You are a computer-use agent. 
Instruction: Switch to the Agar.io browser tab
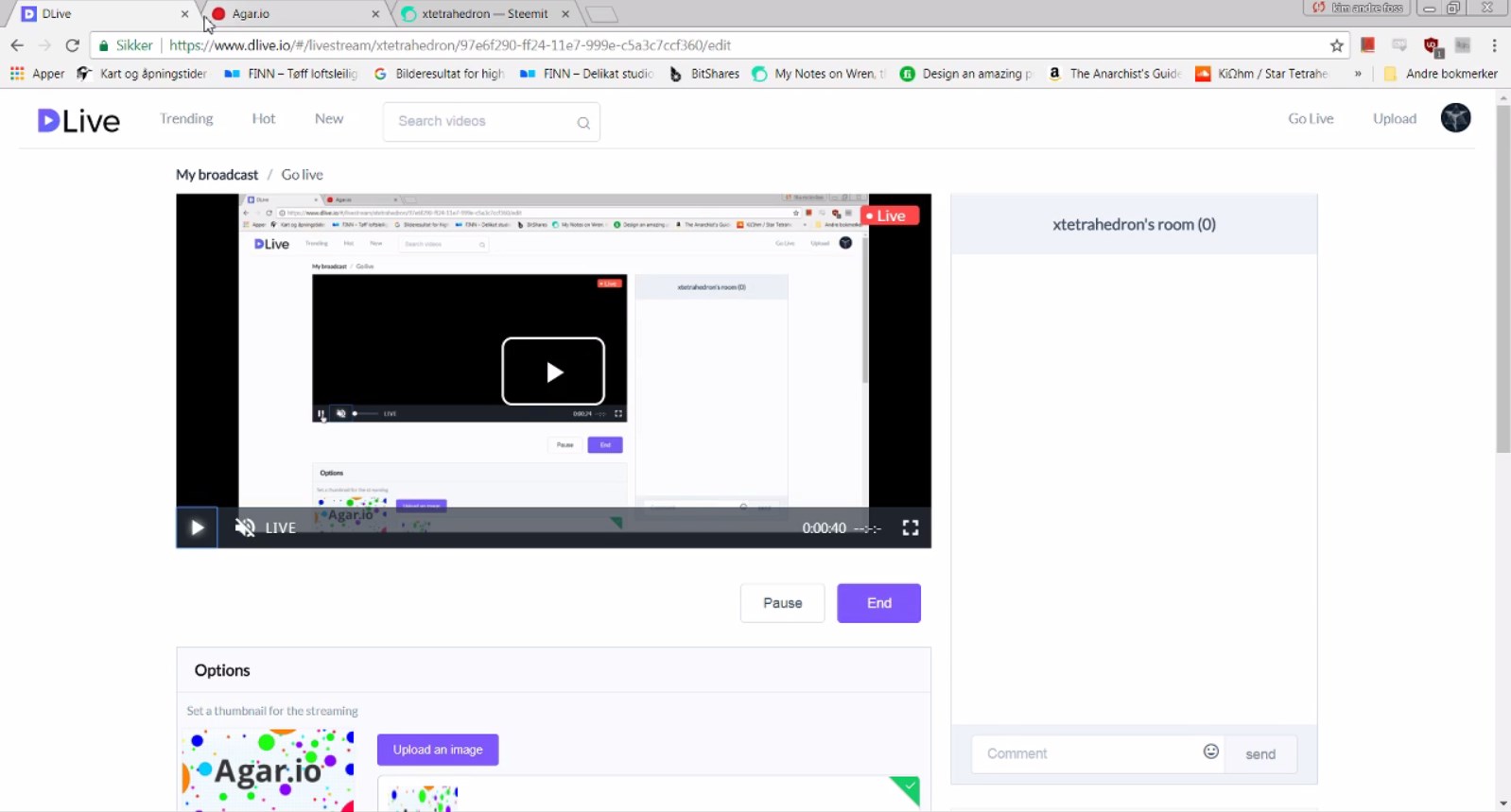pyautogui.click(x=293, y=13)
